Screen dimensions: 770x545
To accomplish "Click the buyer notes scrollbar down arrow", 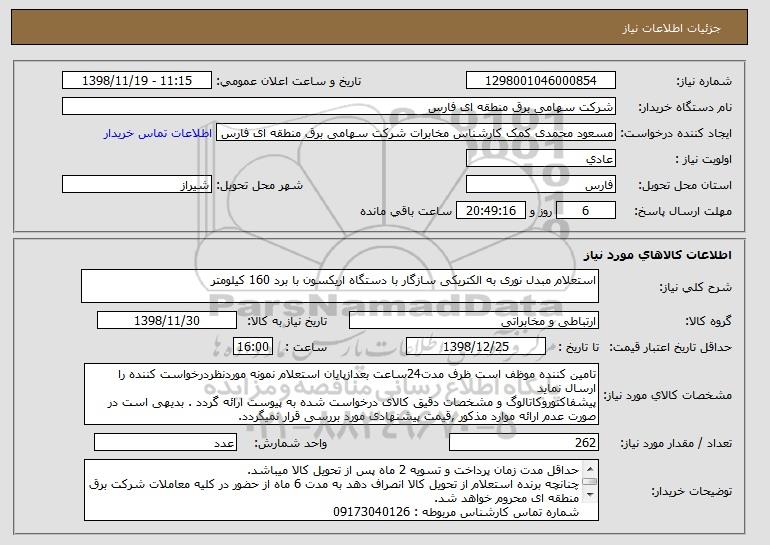I will 590,494.
